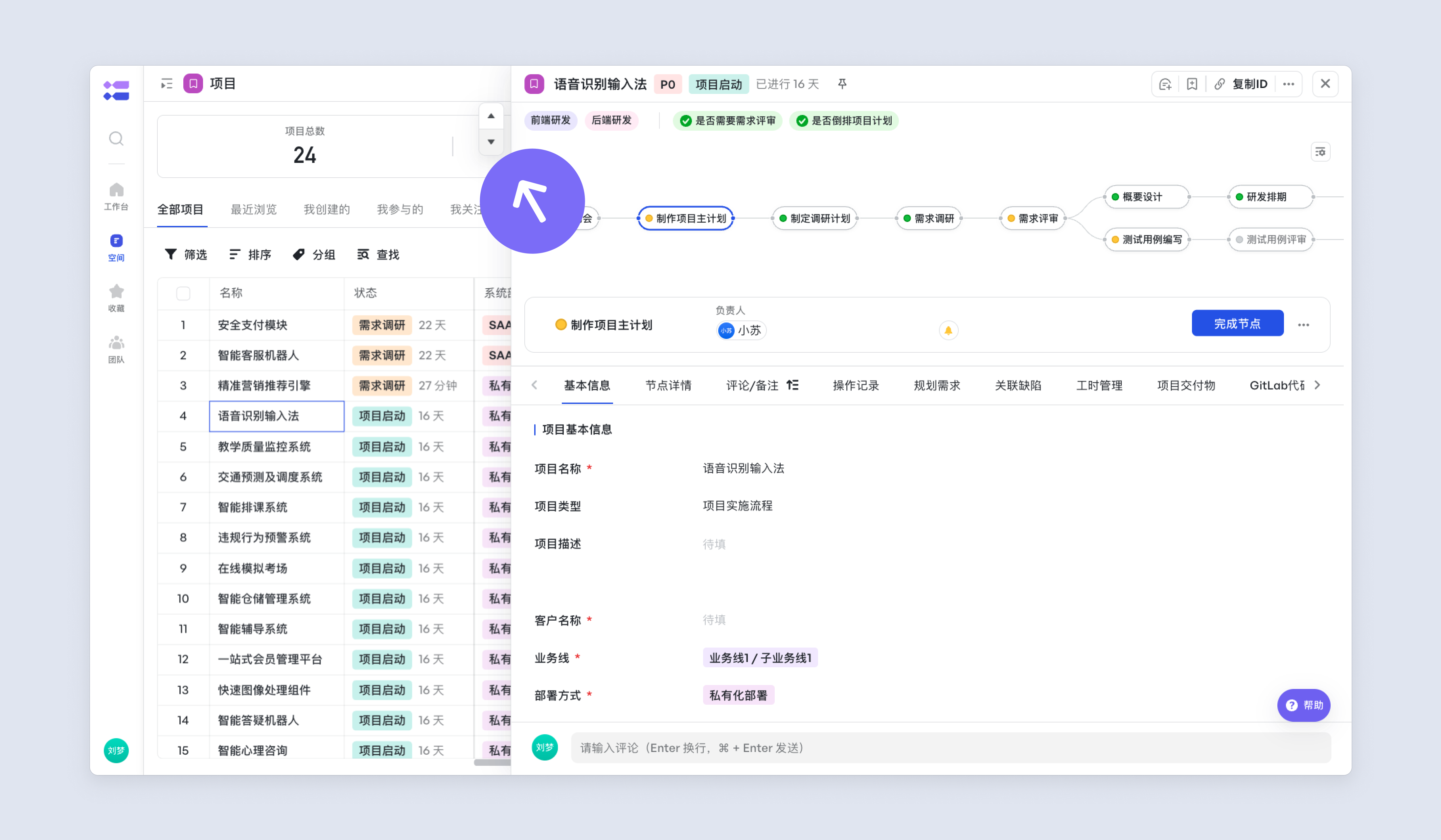
Task: Toggle the select-all checkbox in table header
Action: click(x=183, y=293)
